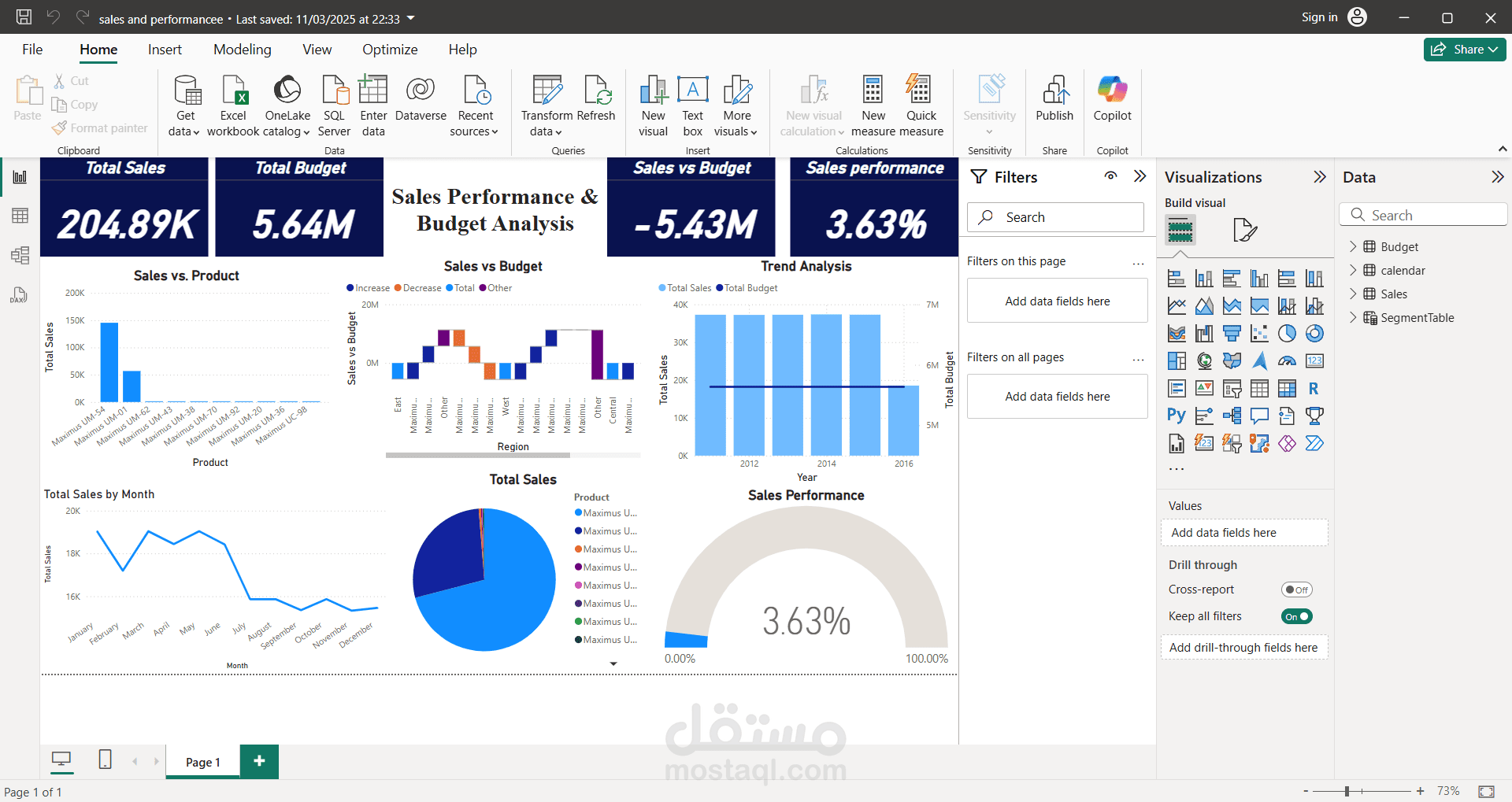This screenshot has width=1512, height=802.
Task: Switch to desktop layout view
Action: click(x=61, y=759)
